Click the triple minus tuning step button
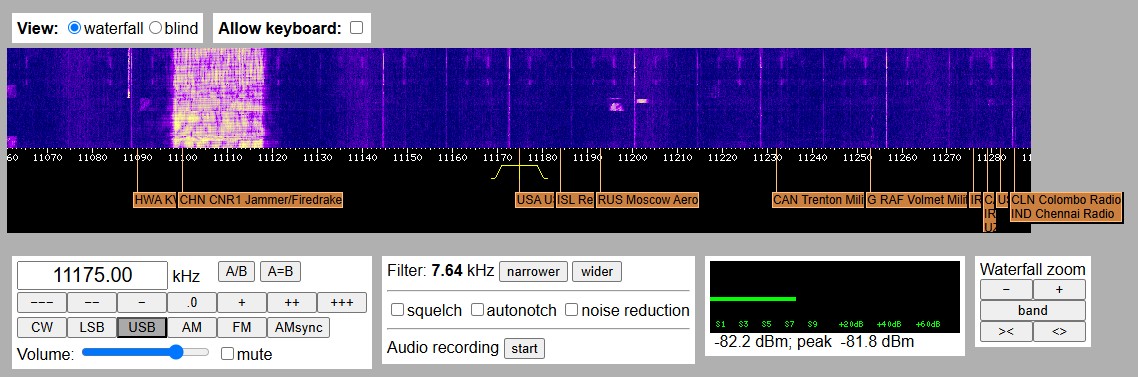Image resolution: width=1138 pixels, height=377 pixels. tap(42, 302)
